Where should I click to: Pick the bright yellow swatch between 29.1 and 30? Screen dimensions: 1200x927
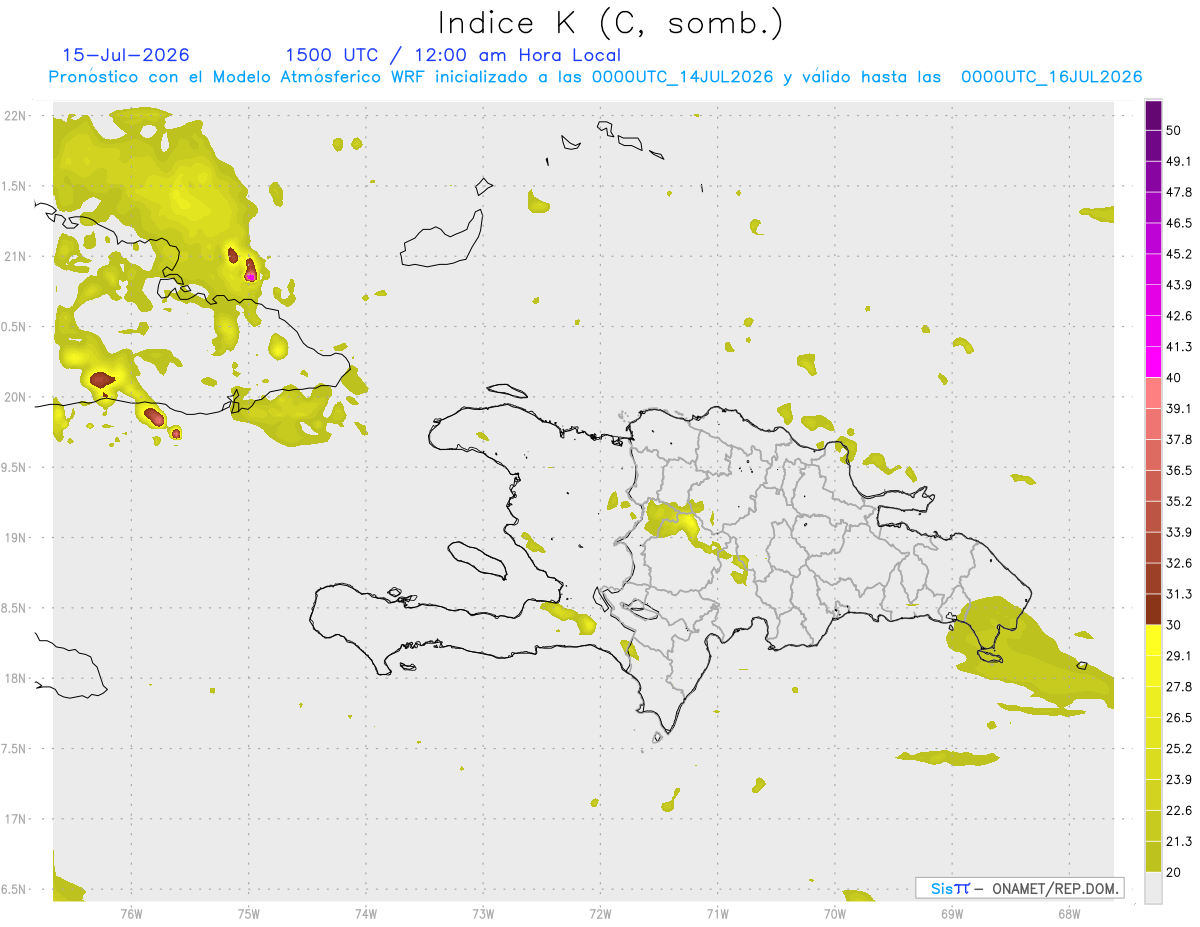pos(1153,640)
